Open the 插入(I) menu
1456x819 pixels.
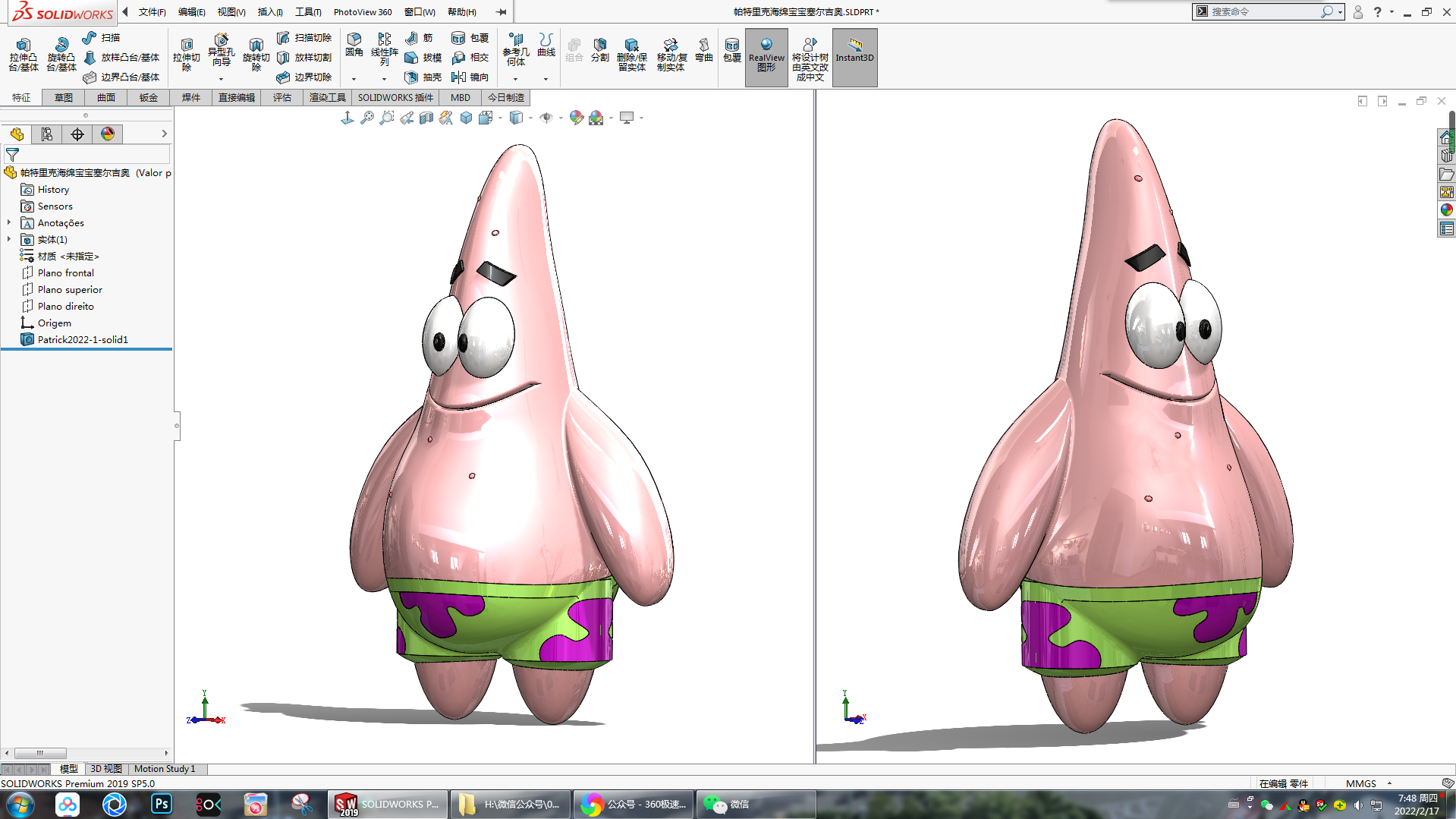coord(270,12)
